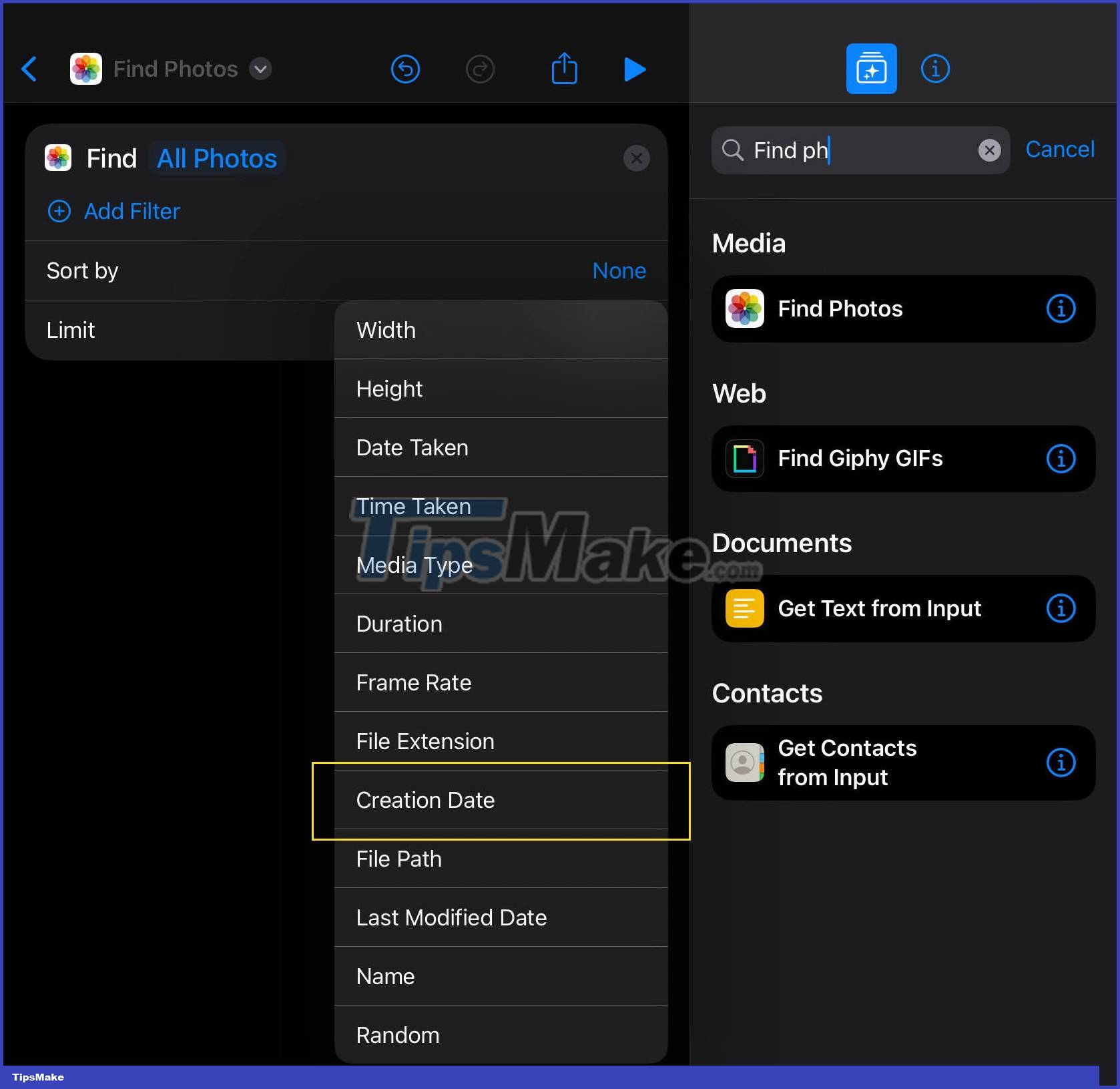The width and height of the screenshot is (1120, 1089).
Task: Run the shortcut with the play icon
Action: 634,69
